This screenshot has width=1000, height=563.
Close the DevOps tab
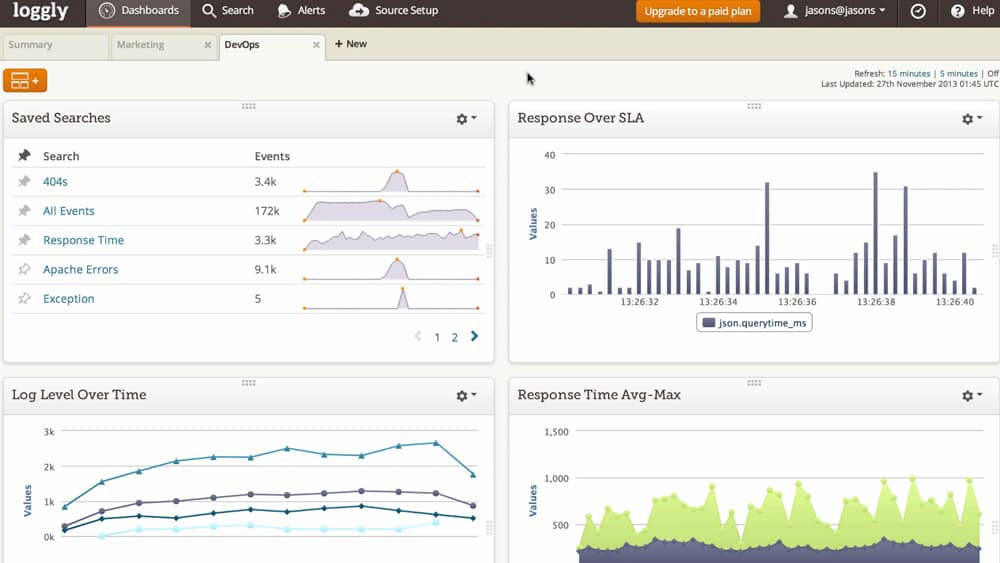(316, 45)
